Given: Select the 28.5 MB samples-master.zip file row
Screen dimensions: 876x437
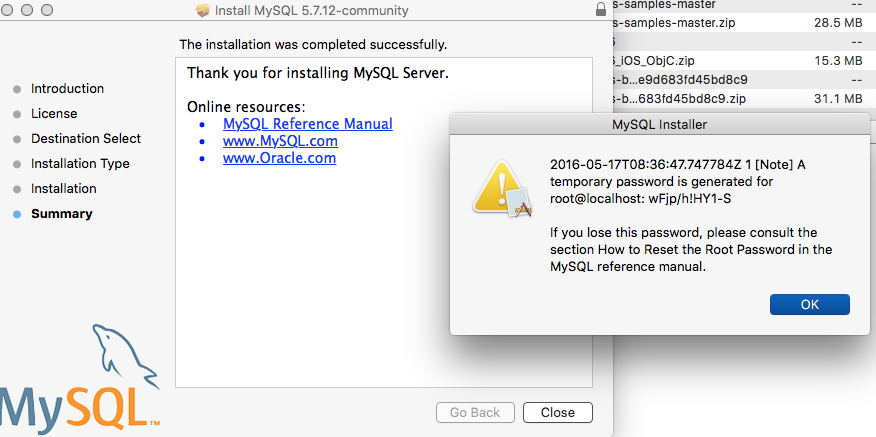Looking at the screenshot, I should 745,23.
